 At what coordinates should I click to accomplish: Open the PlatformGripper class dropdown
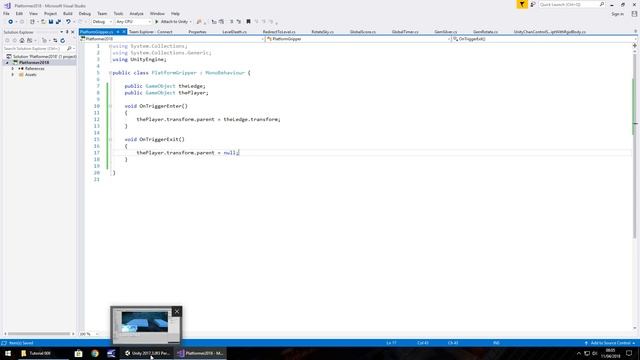click(x=358, y=39)
